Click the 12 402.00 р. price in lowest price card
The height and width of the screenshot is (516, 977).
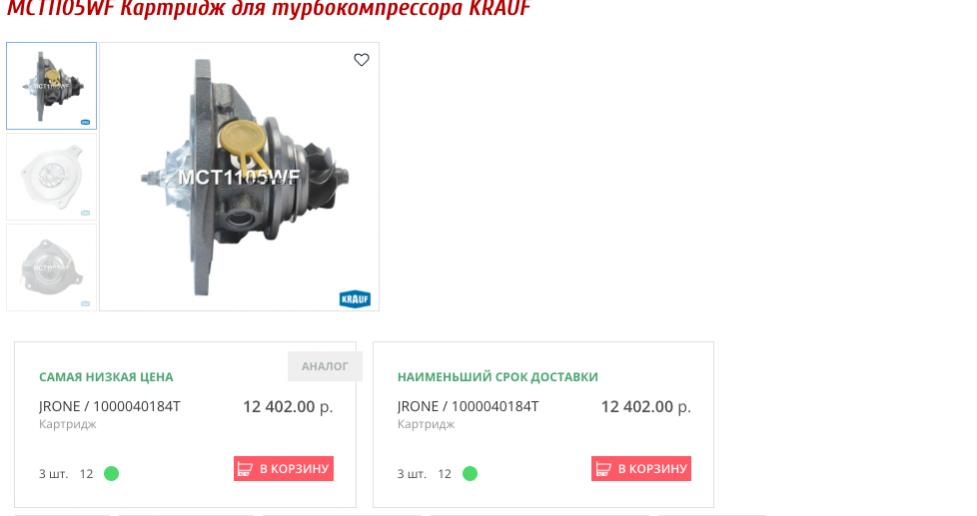(x=288, y=407)
